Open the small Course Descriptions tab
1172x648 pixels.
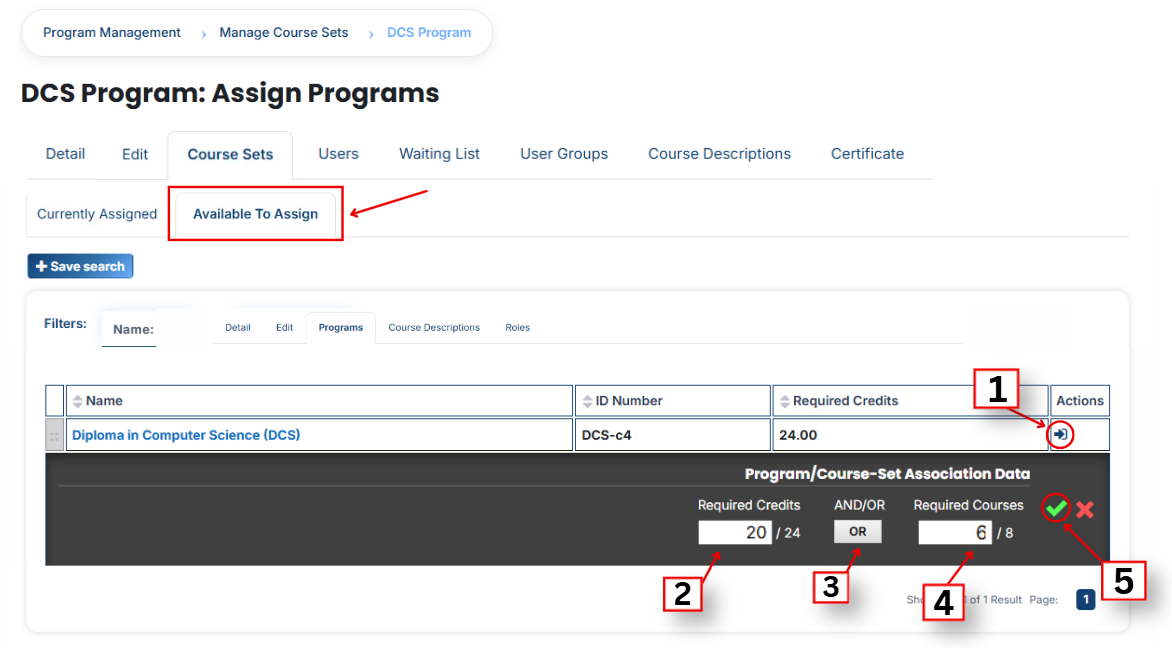434,327
